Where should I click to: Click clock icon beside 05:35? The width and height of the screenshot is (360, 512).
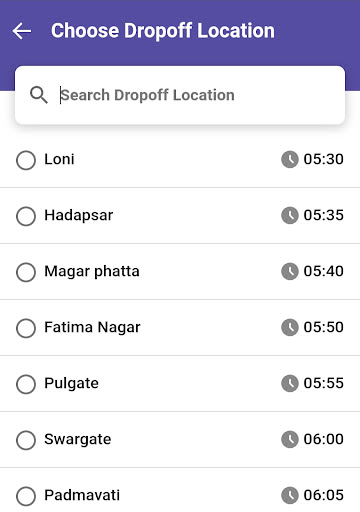point(290,215)
